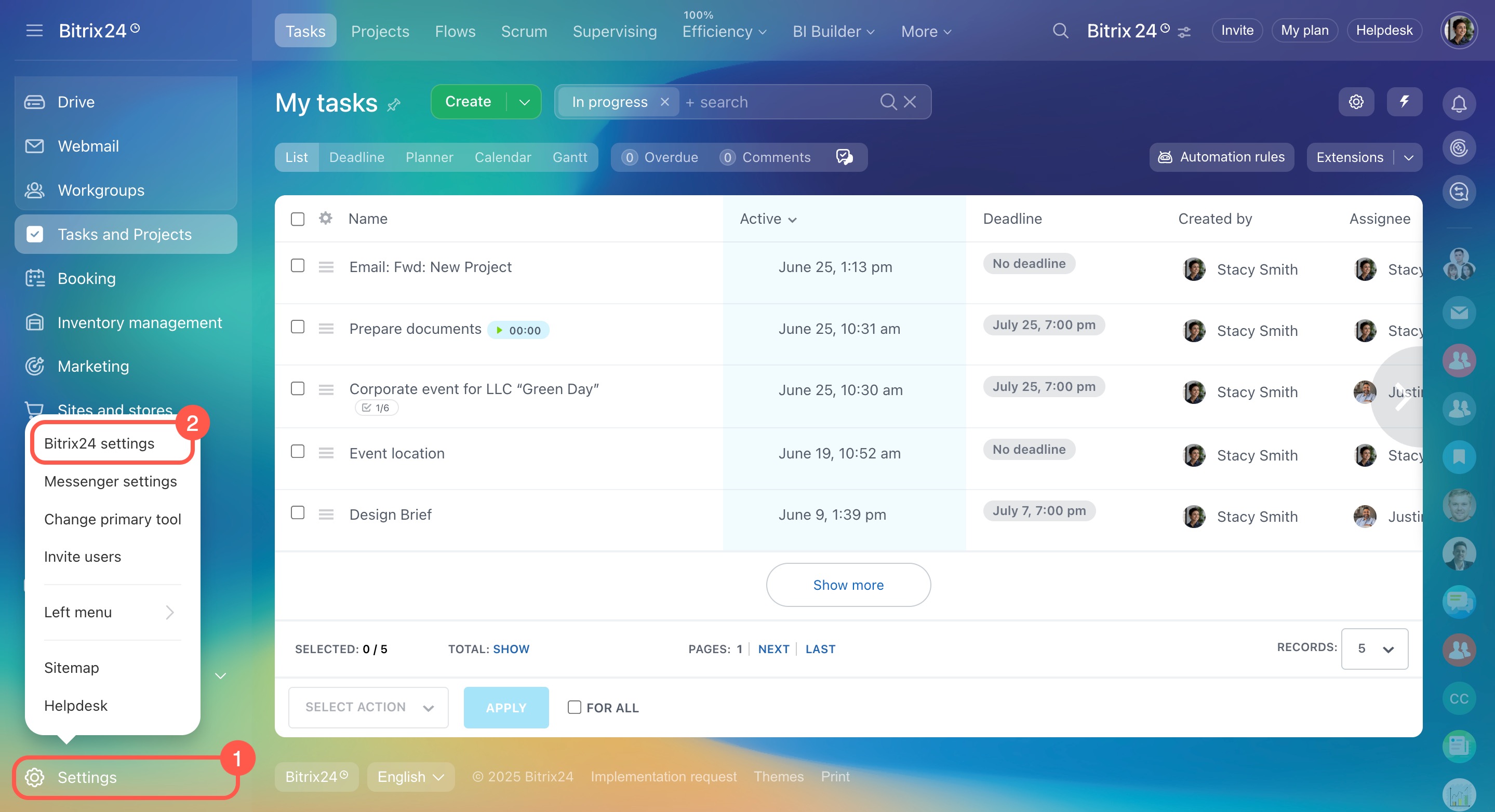Expand the More menu in top bar
This screenshot has width=1495, height=812.
tap(926, 31)
